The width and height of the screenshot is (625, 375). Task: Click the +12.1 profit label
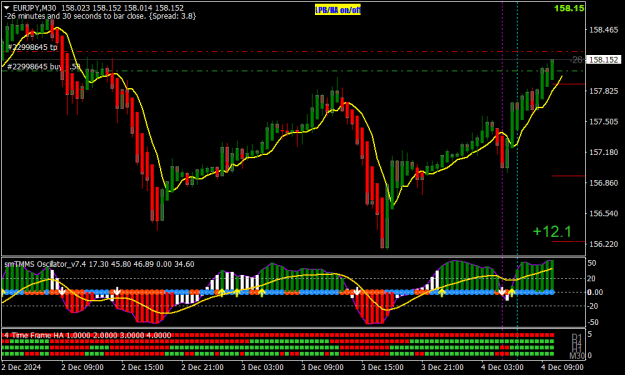(552, 231)
